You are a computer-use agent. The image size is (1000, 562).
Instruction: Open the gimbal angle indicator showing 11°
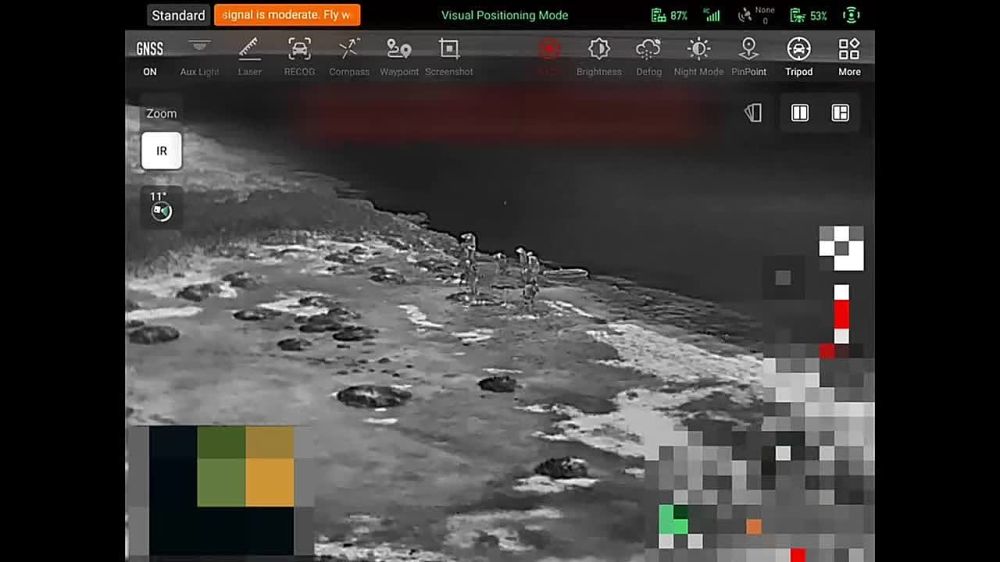coord(160,206)
